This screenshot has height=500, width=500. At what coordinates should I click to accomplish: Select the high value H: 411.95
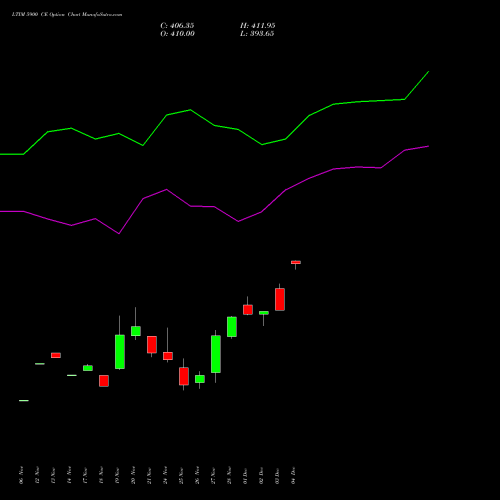point(257,26)
